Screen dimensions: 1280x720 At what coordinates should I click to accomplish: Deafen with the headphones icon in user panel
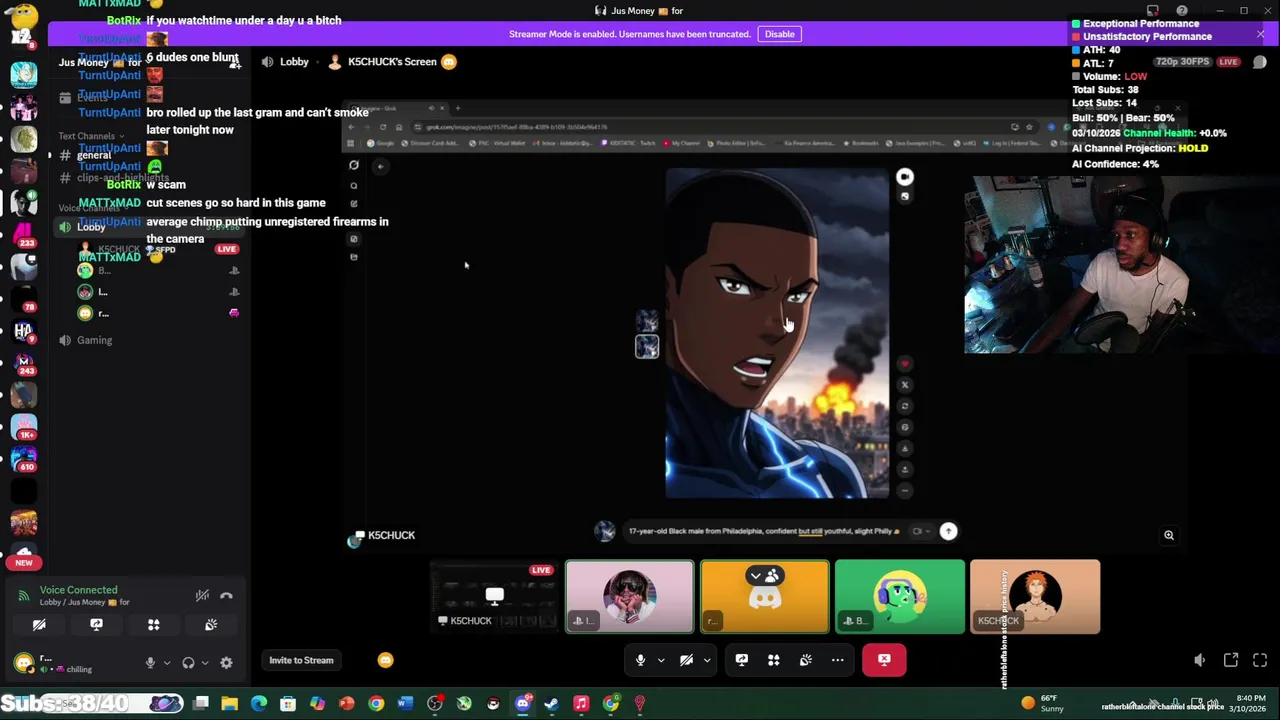tap(188, 662)
